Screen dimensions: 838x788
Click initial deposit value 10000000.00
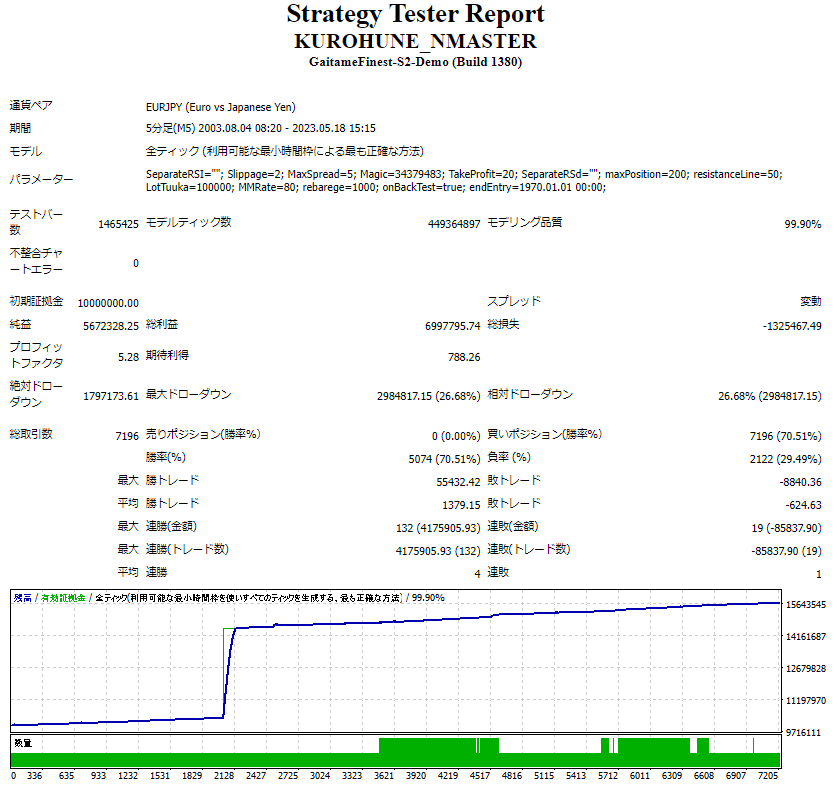108,303
